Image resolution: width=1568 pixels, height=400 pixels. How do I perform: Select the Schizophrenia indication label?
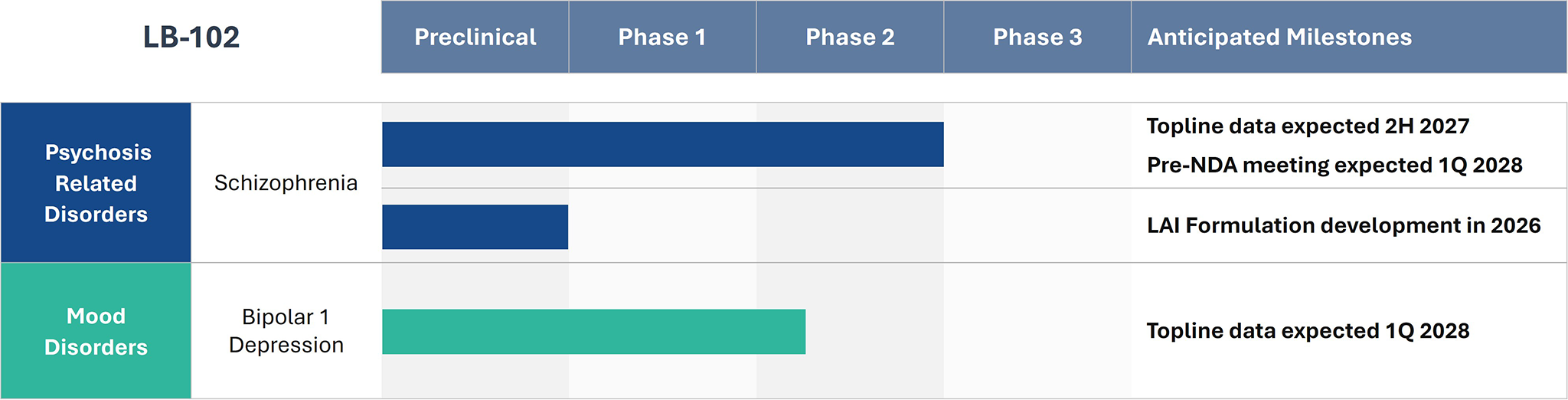[286, 183]
